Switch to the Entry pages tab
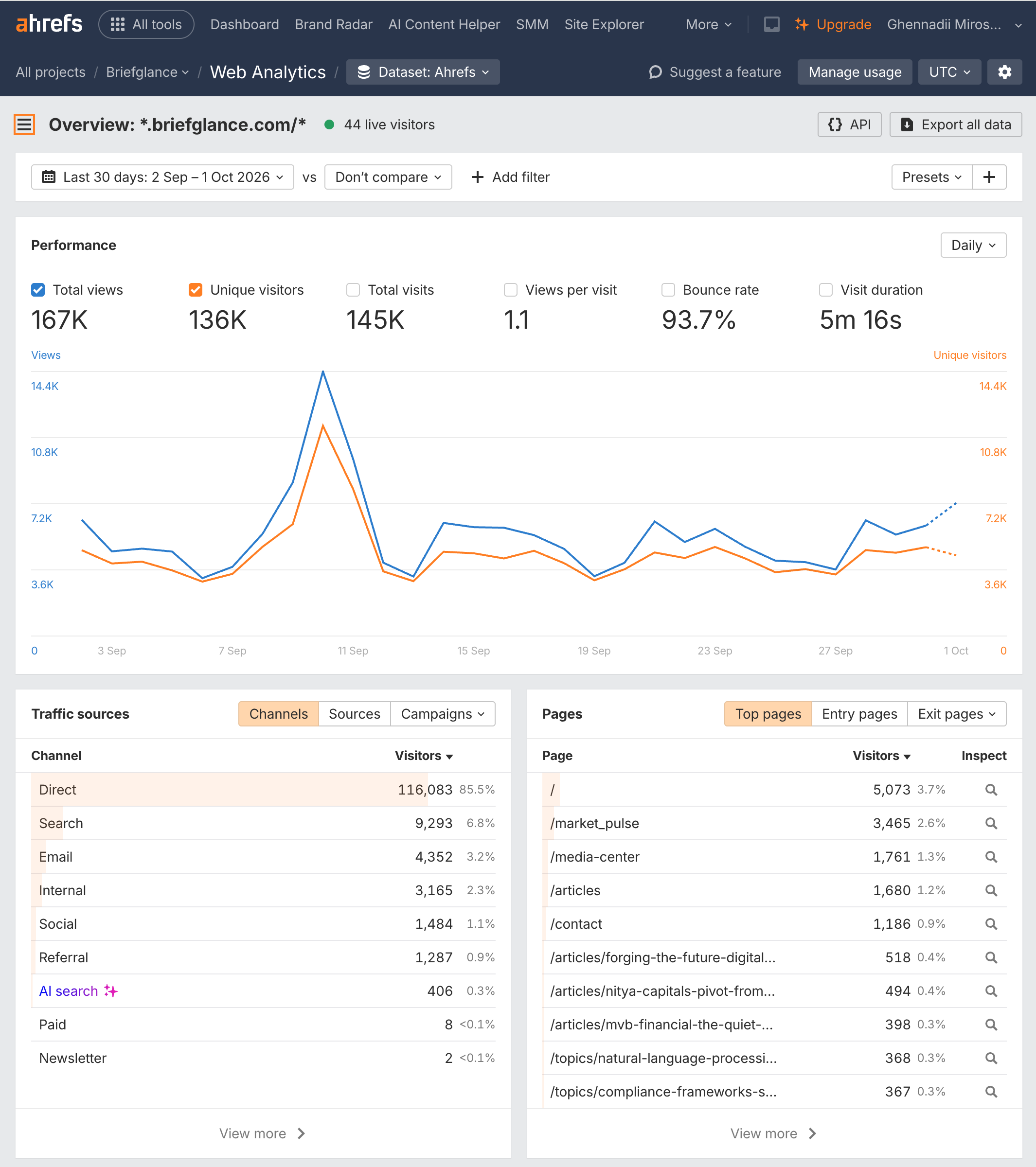Screen dimensions: 1036x1167 click(x=859, y=714)
